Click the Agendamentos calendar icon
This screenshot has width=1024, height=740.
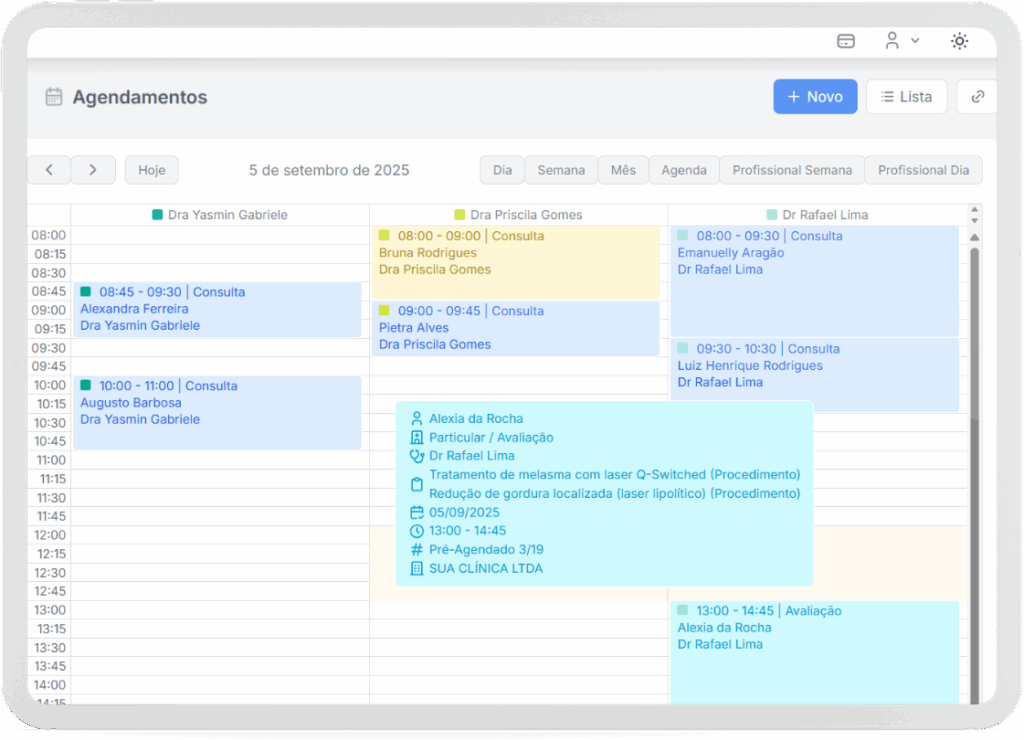(x=54, y=97)
